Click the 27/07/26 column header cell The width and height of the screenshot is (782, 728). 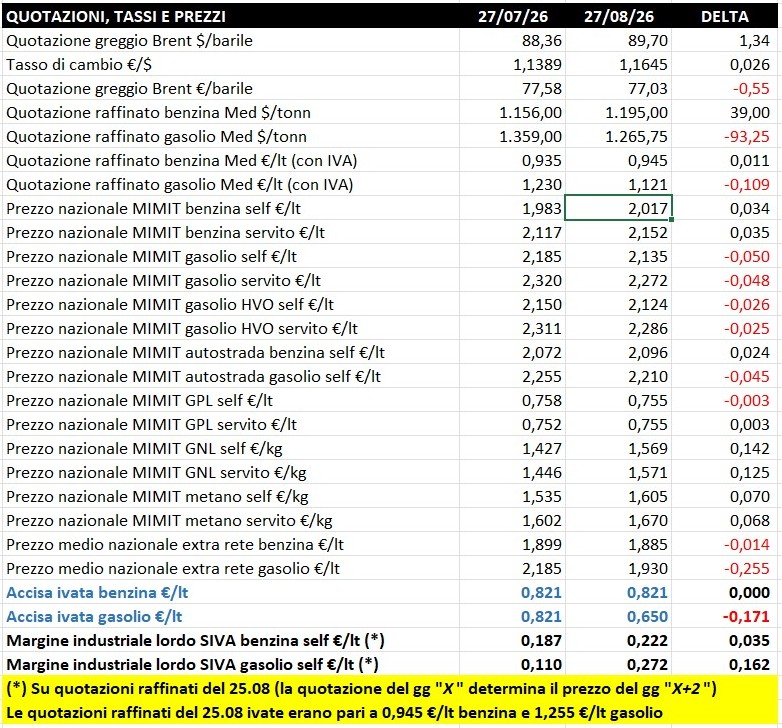click(x=512, y=16)
